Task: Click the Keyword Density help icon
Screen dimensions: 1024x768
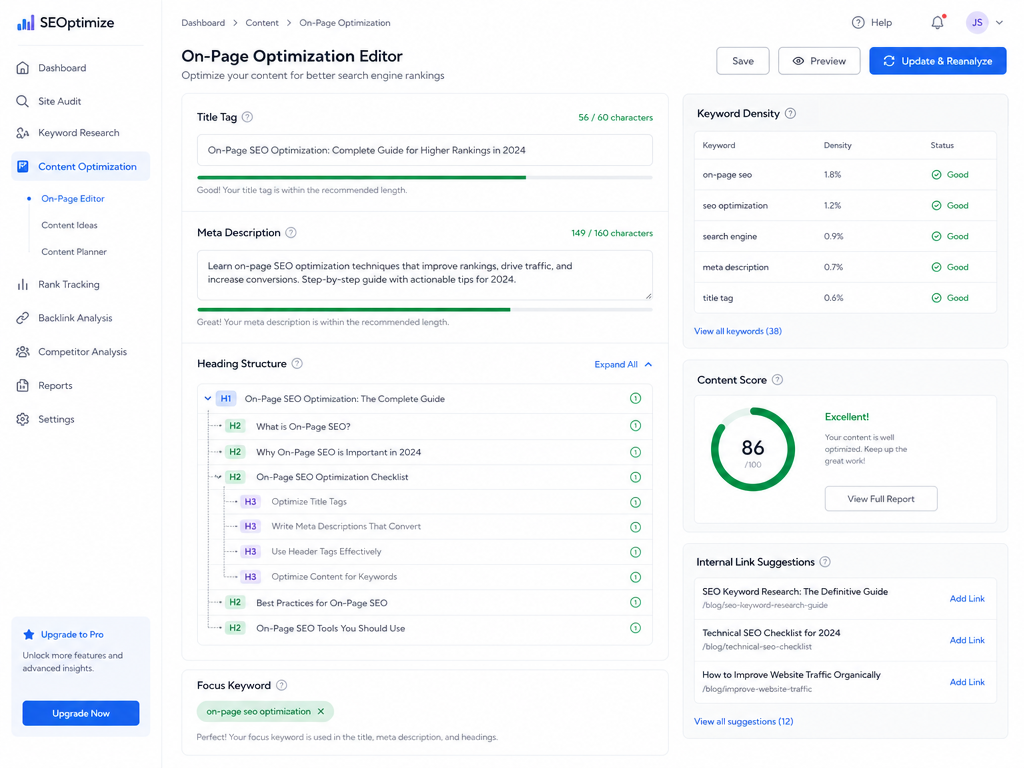Action: click(790, 114)
